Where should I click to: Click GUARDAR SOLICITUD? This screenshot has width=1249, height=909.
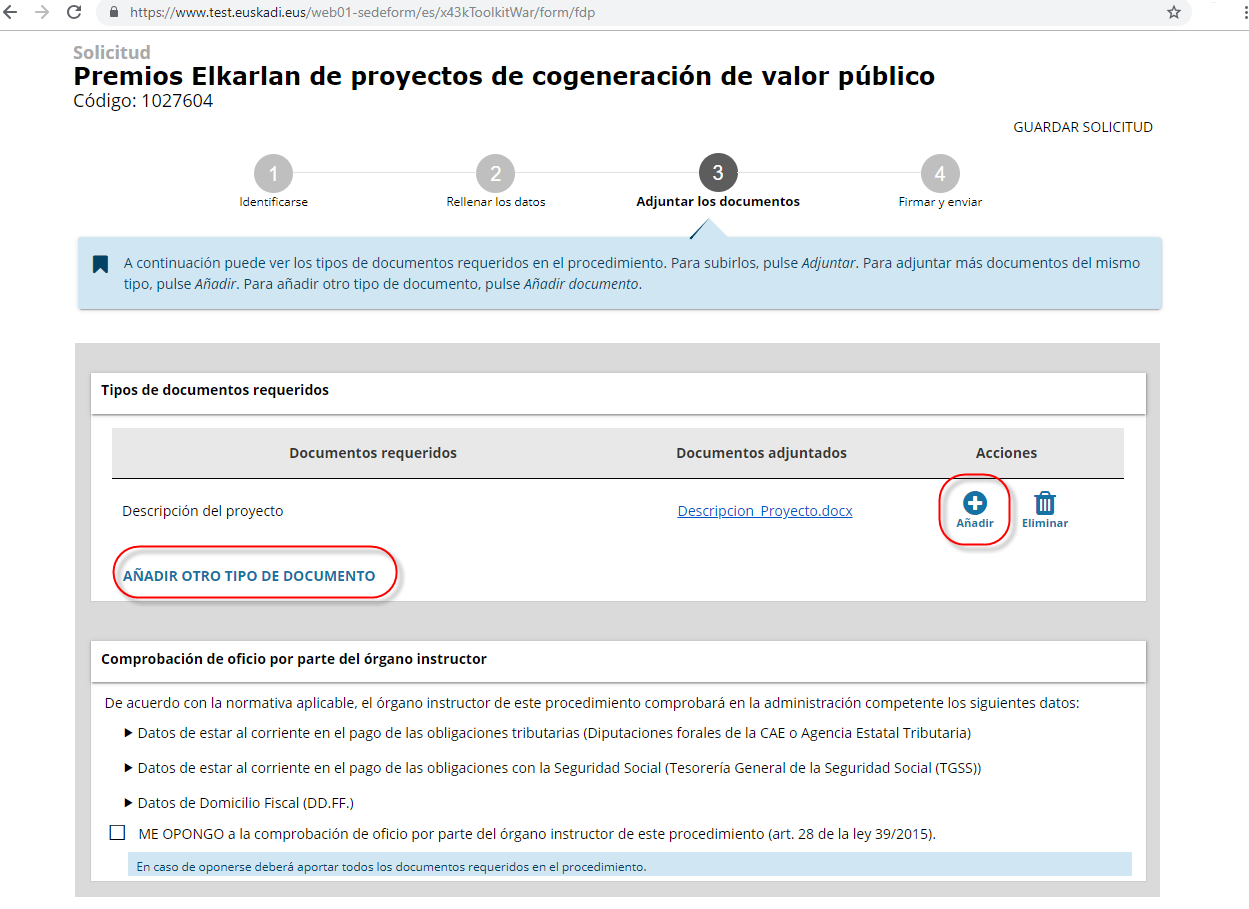[x=1082, y=127]
